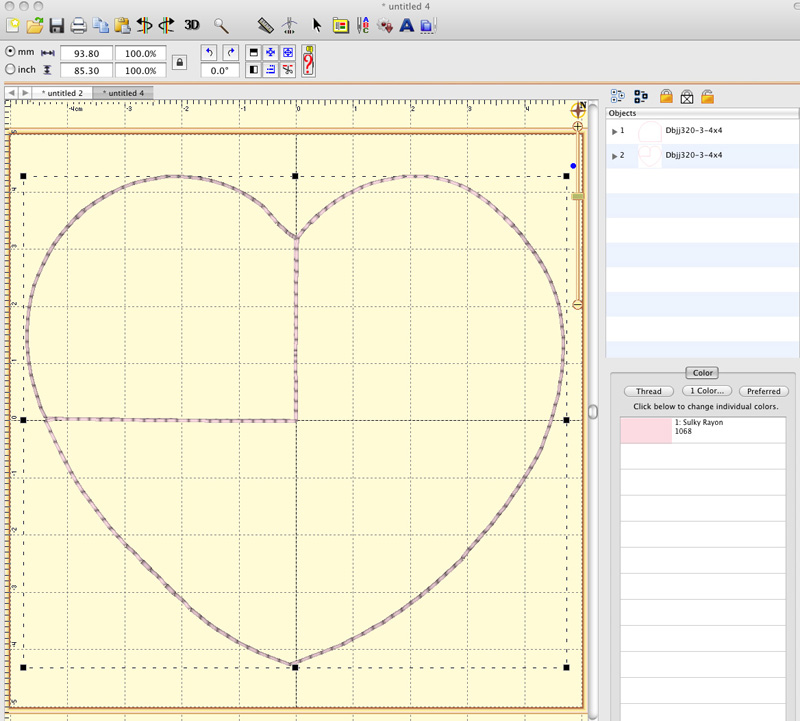Switch measurement units to inch

pos(10,69)
